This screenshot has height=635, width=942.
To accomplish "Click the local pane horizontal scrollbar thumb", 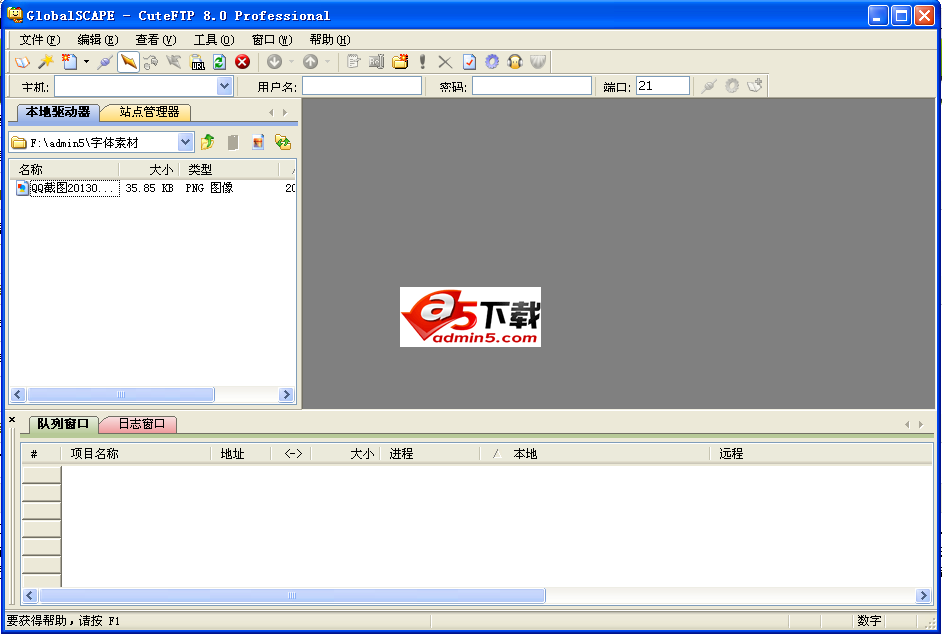I will coord(121,395).
